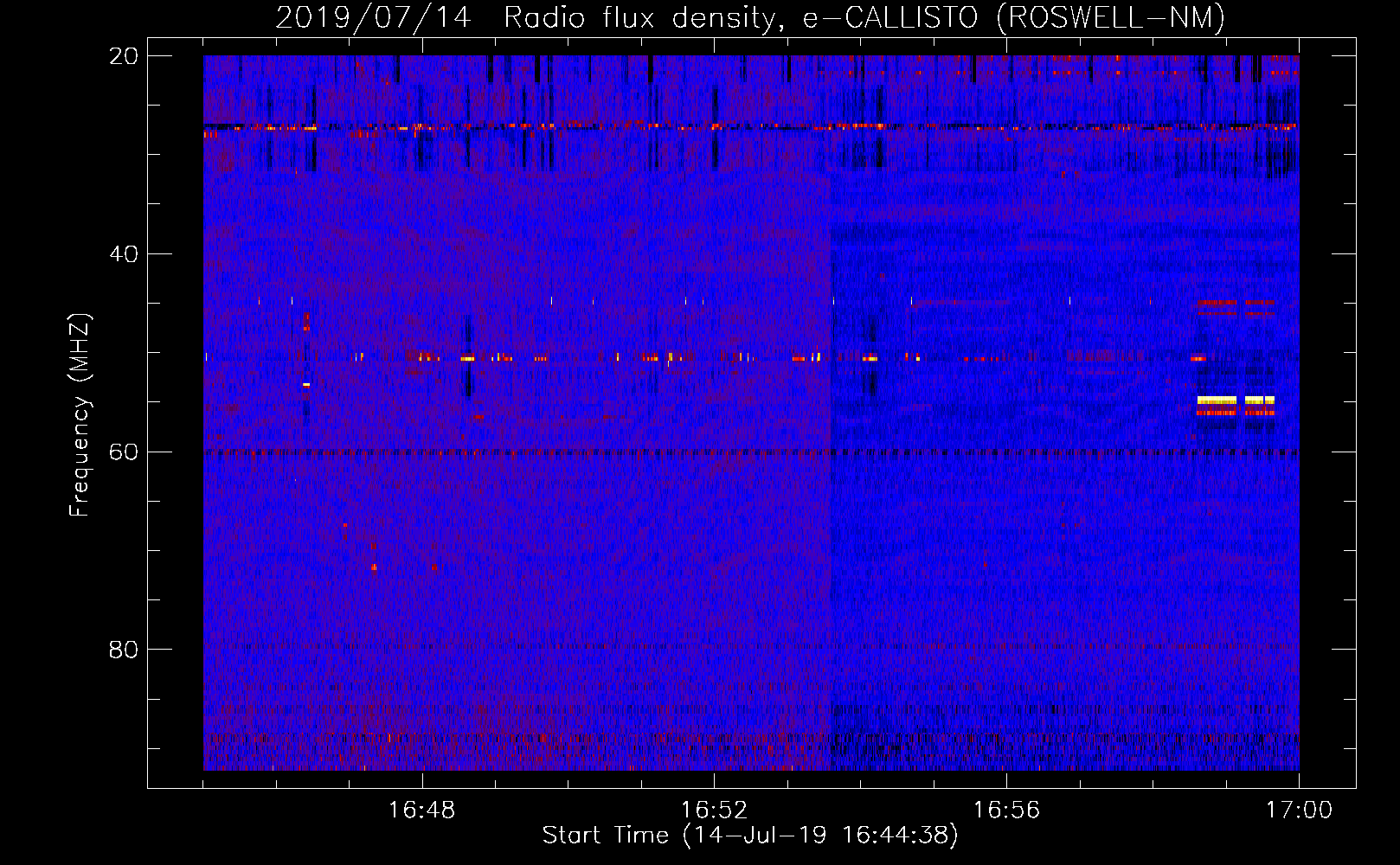Click the 40 frequency tick label
This screenshot has width=1400, height=865.
tap(124, 254)
